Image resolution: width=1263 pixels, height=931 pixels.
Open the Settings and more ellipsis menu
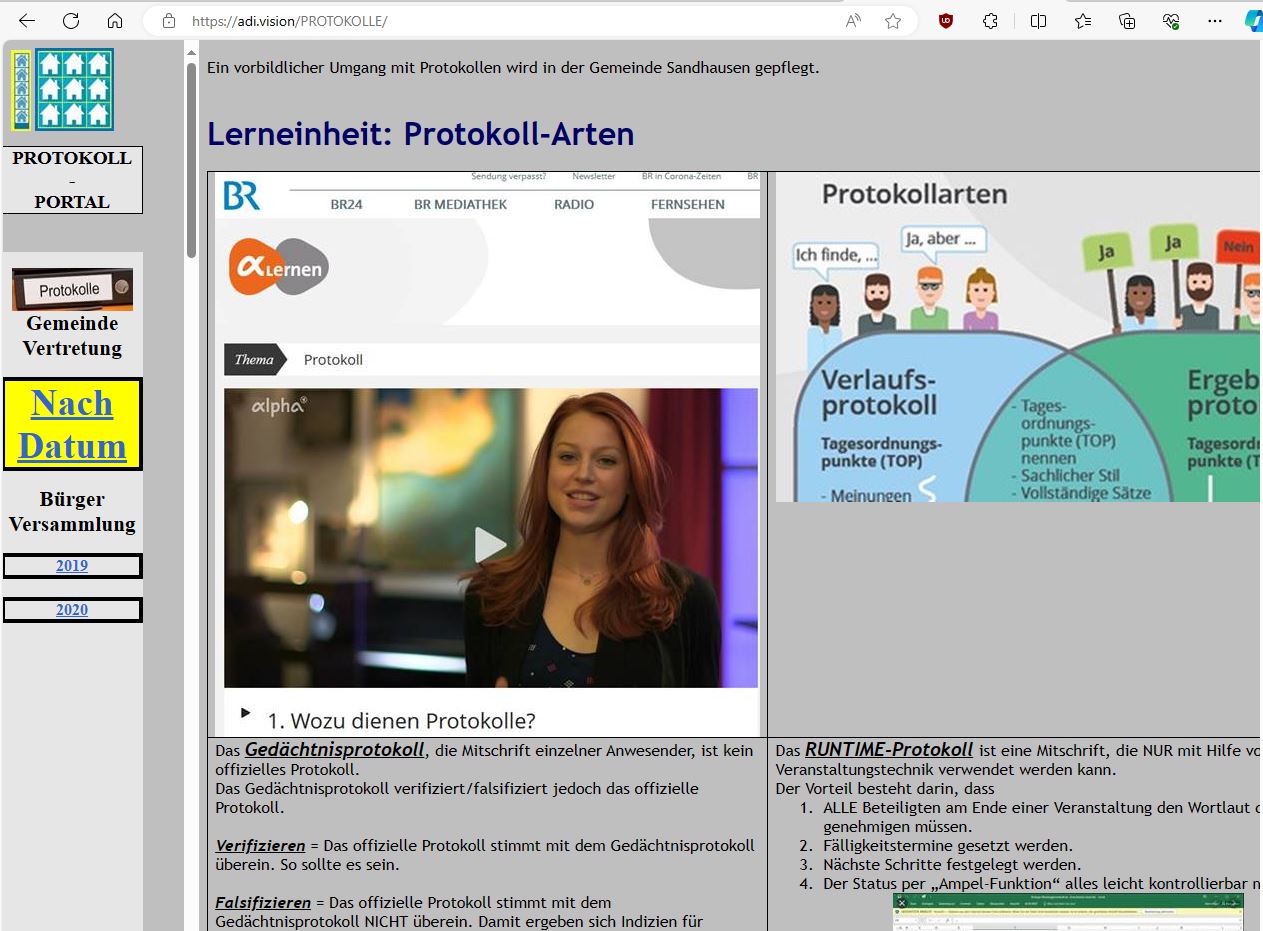click(1215, 21)
